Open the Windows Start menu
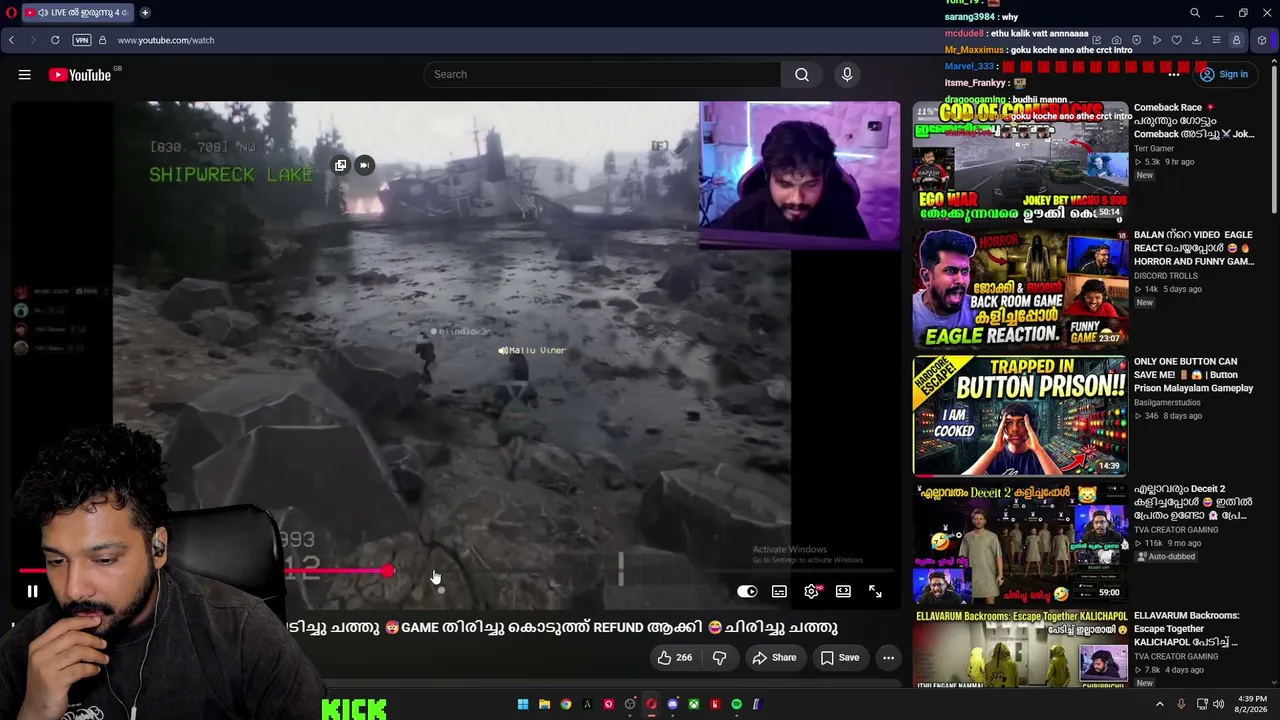1280x720 pixels. click(x=522, y=704)
